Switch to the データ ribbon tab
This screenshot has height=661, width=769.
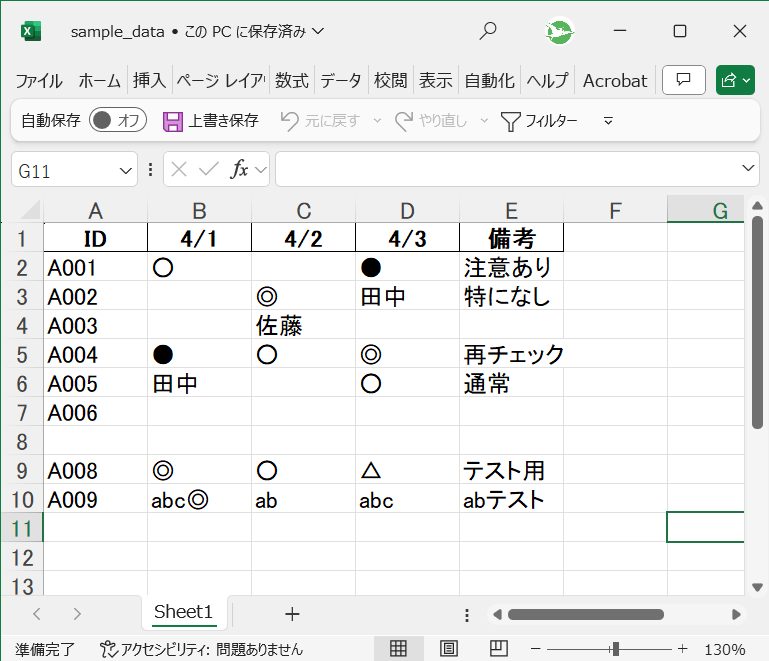pos(341,80)
